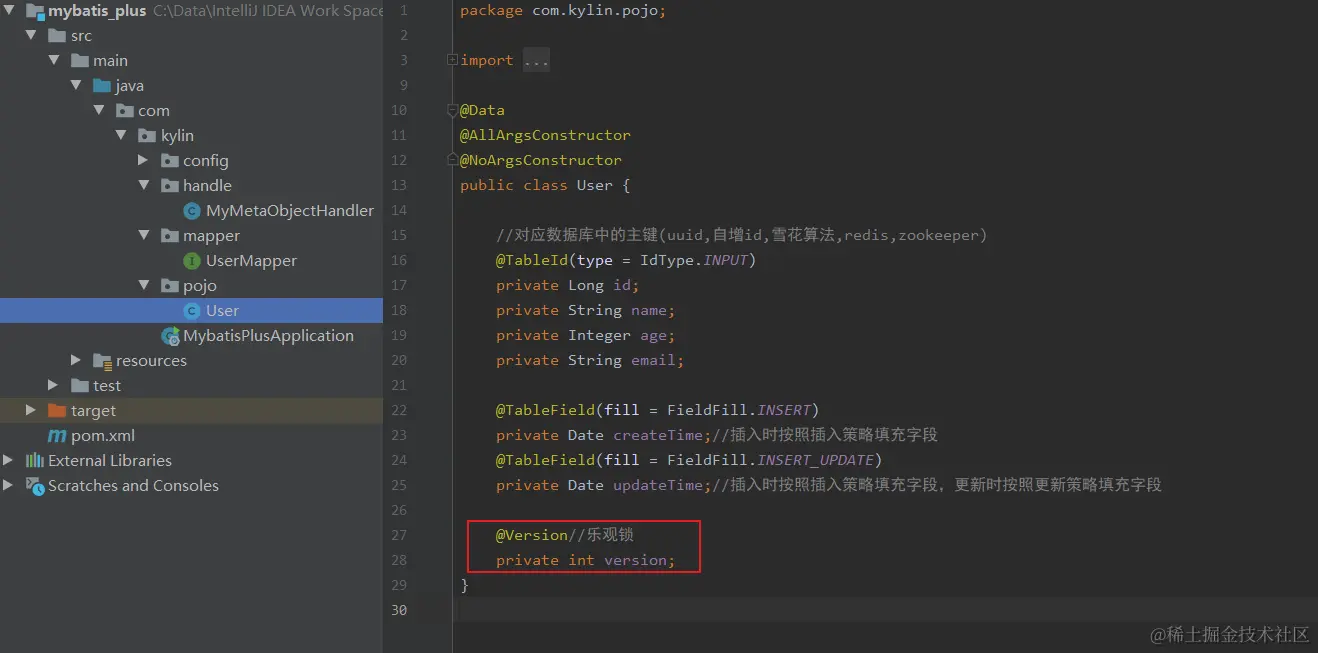The image size is (1318, 653).
Task: Select Scratches and Consoles label
Action: pos(133,486)
